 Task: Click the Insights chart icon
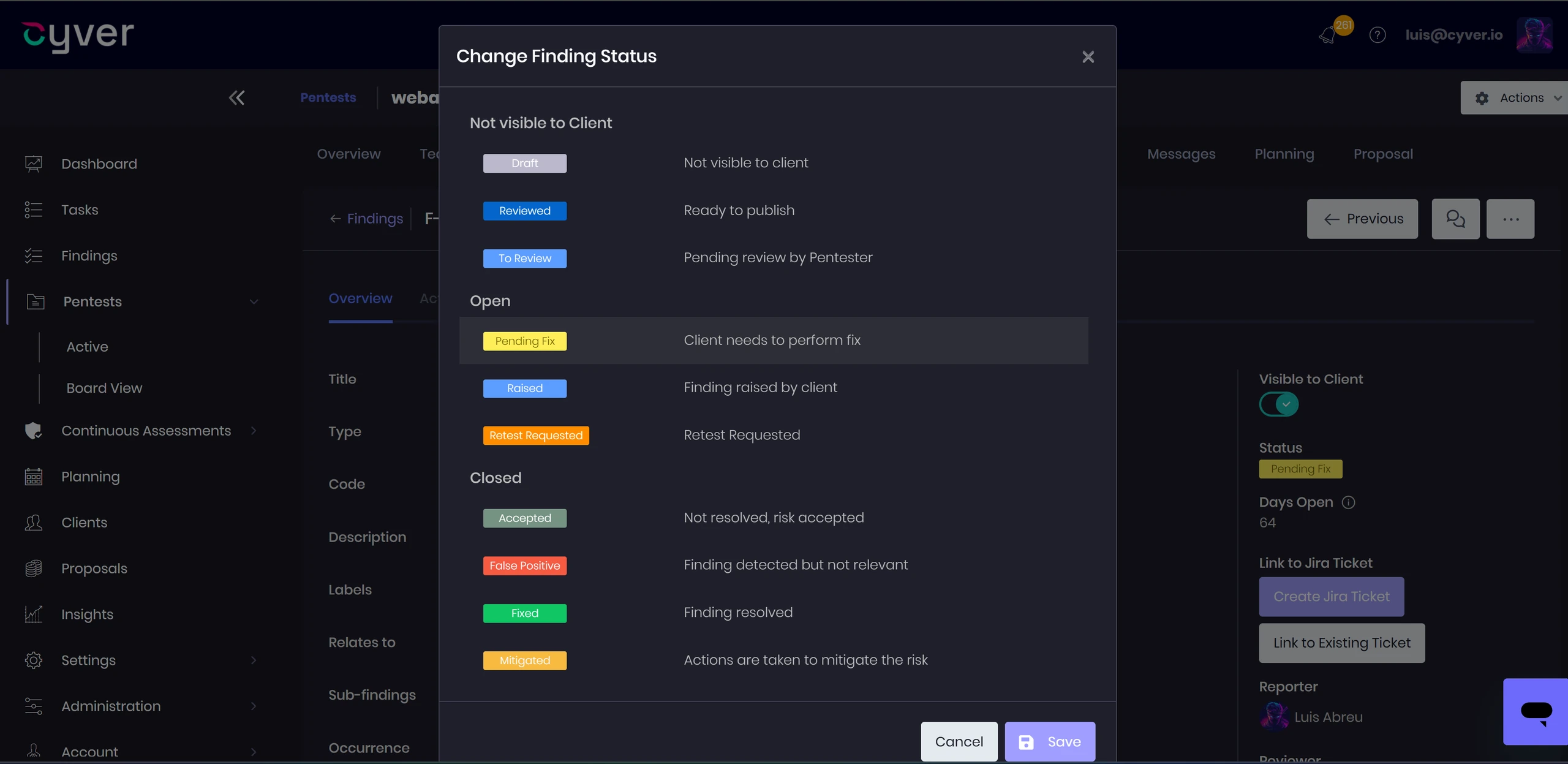[34, 615]
